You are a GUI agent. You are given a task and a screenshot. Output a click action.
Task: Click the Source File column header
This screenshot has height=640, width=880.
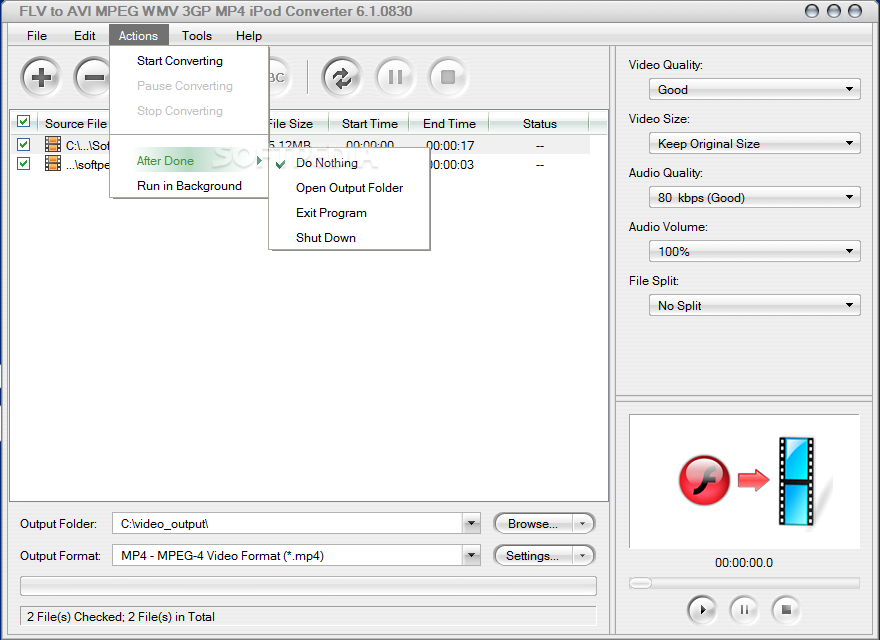point(75,124)
